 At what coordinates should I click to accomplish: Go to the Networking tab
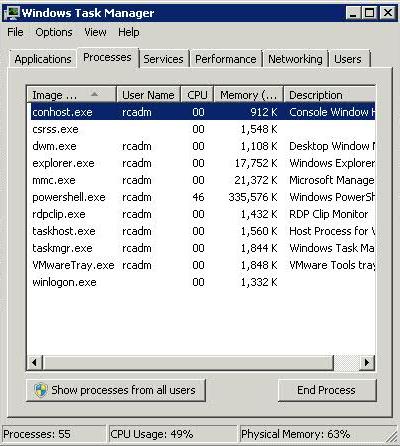295,59
